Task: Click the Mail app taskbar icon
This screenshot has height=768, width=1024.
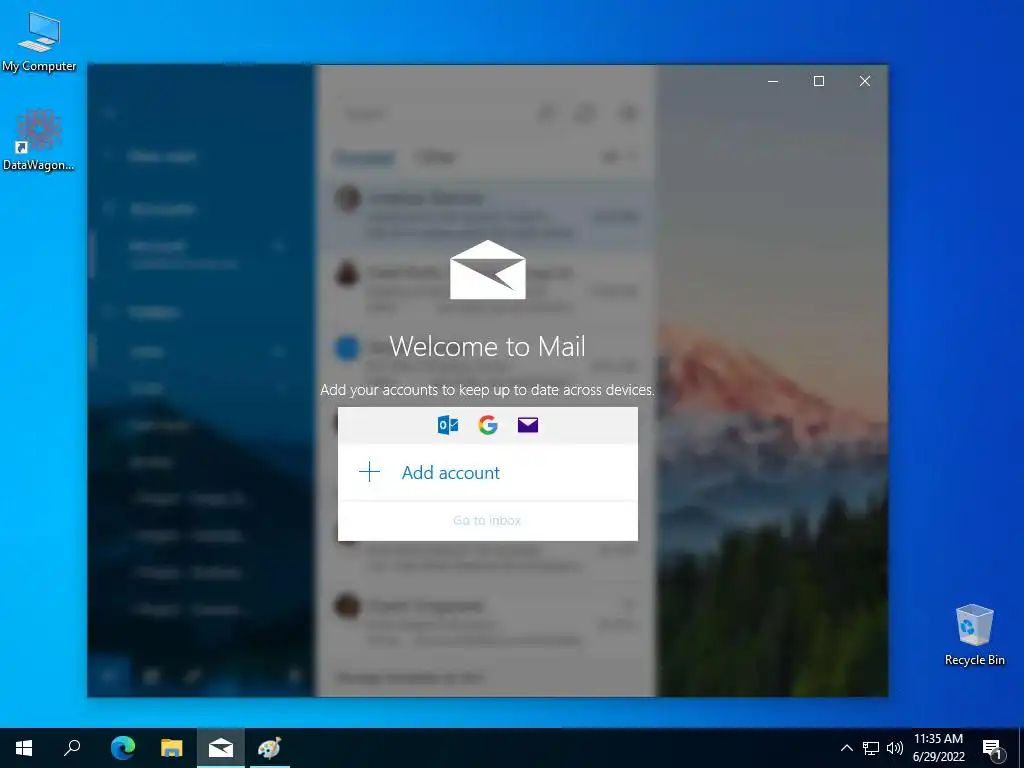Action: [x=221, y=748]
